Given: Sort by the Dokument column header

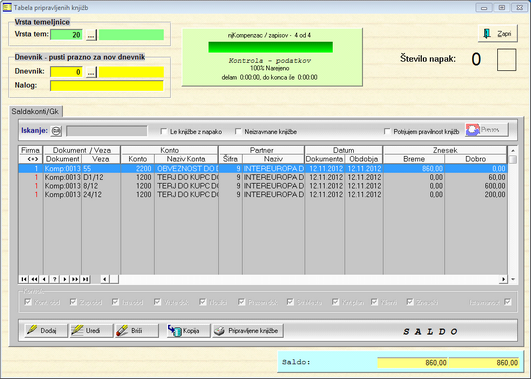Looking at the screenshot, I should point(62,159).
